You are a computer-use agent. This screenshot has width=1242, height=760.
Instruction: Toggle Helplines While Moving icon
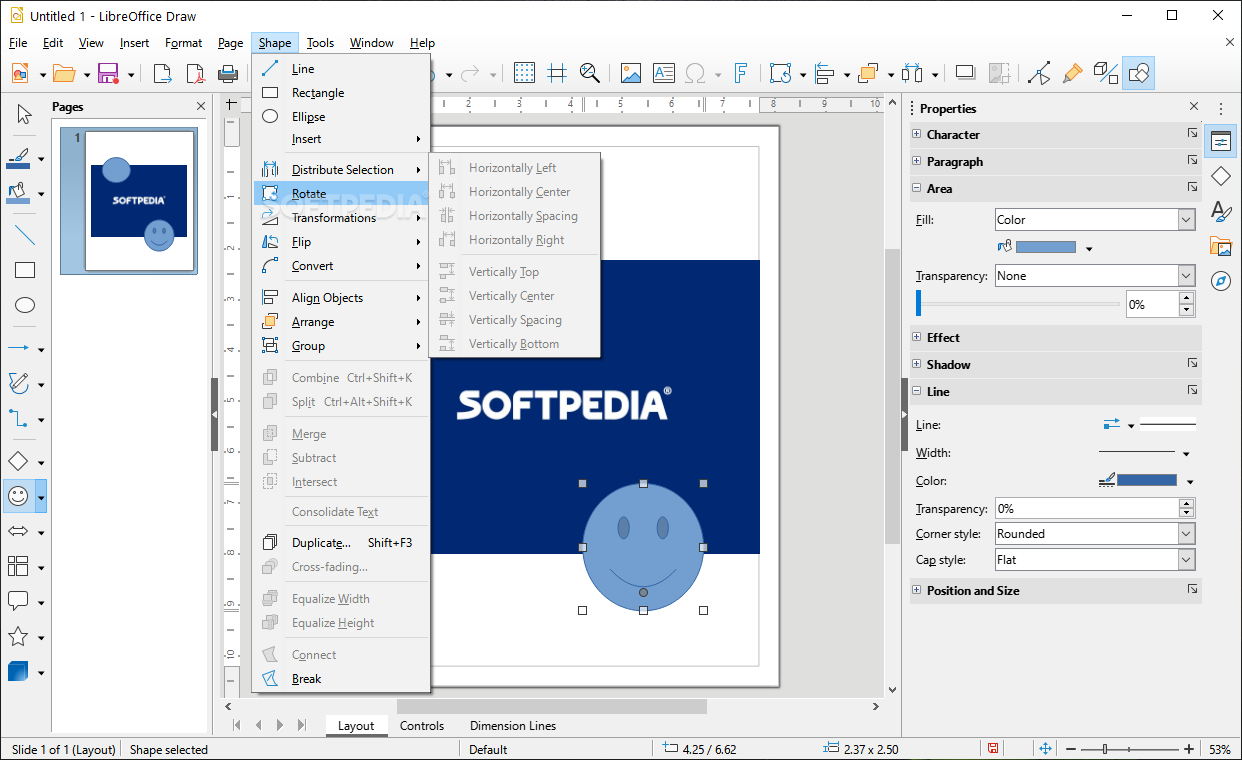click(x=557, y=73)
